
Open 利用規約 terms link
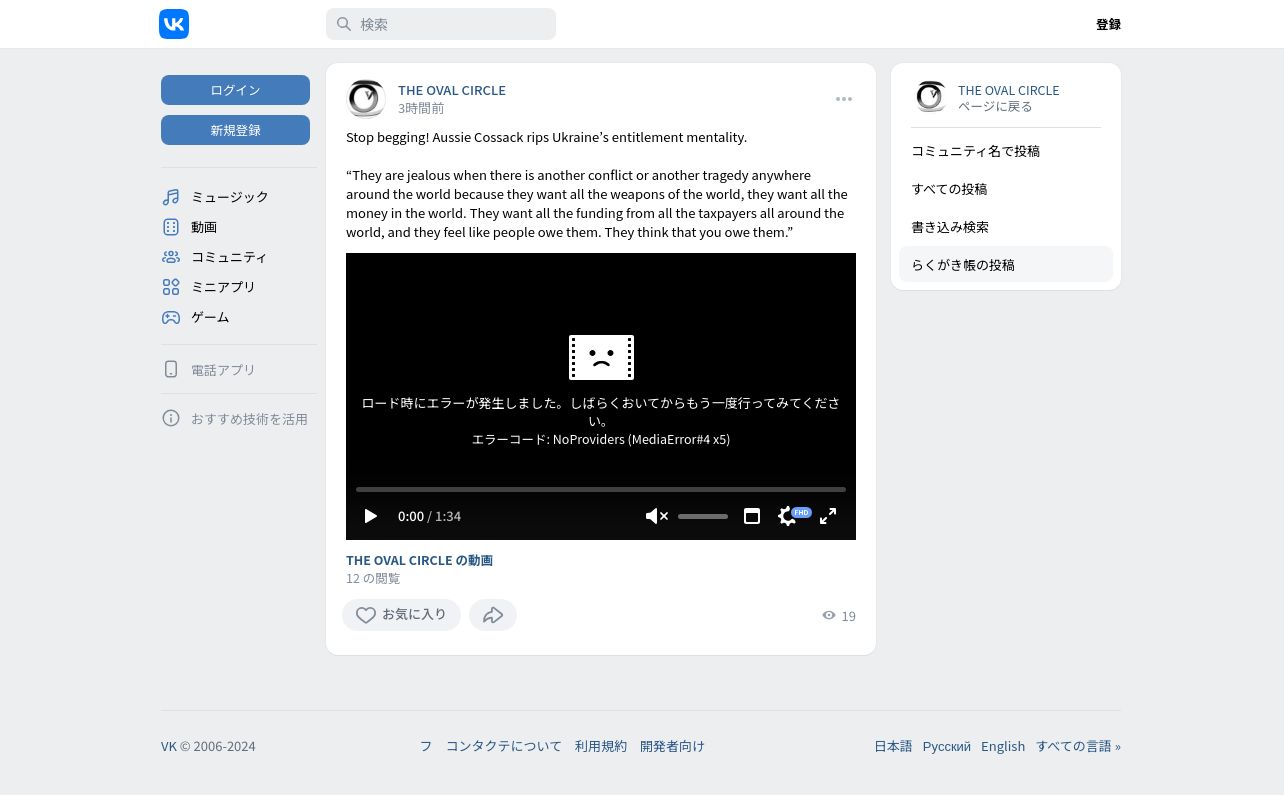pyautogui.click(x=601, y=746)
